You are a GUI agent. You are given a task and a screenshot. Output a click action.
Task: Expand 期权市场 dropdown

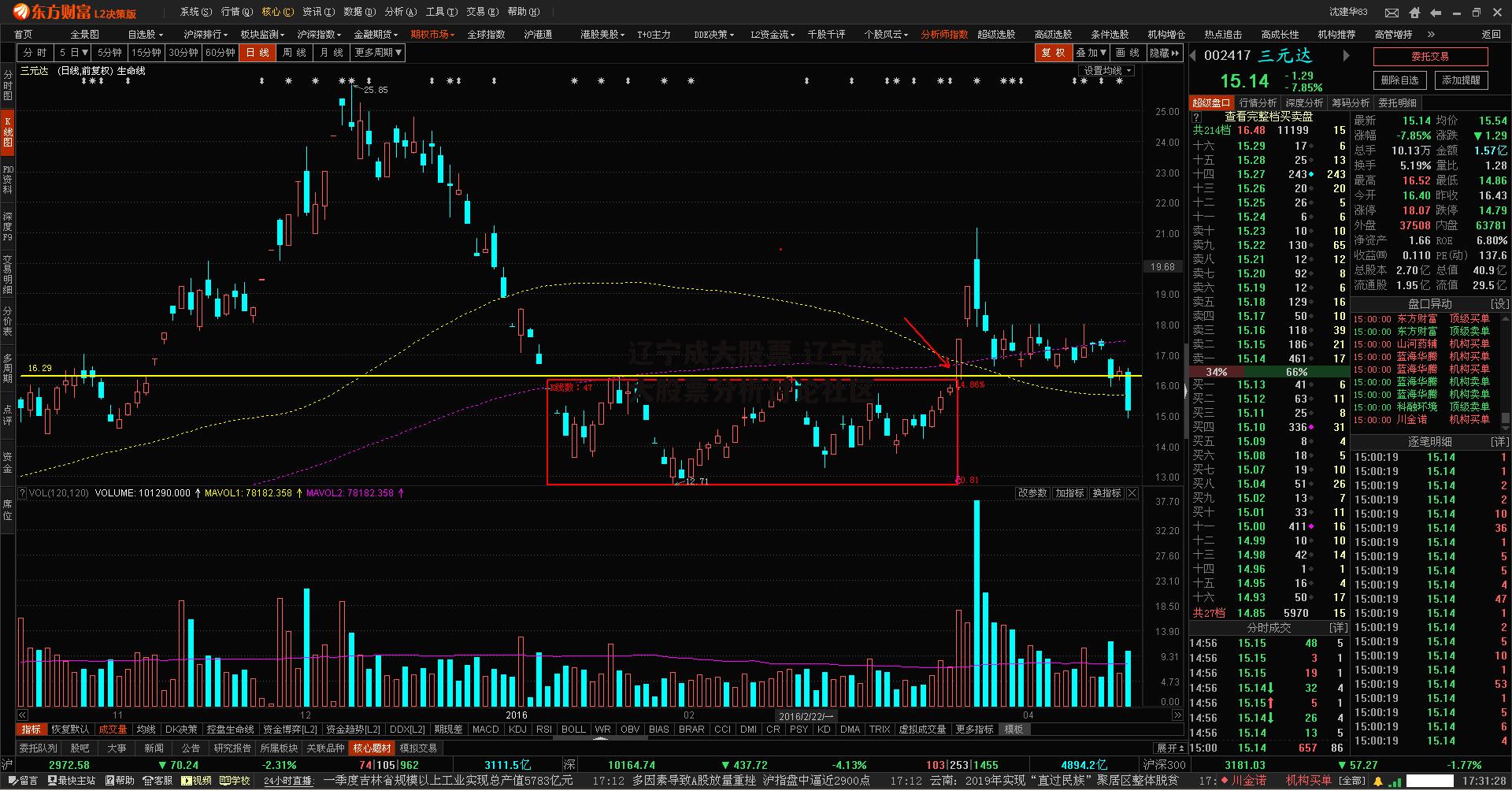click(x=432, y=35)
